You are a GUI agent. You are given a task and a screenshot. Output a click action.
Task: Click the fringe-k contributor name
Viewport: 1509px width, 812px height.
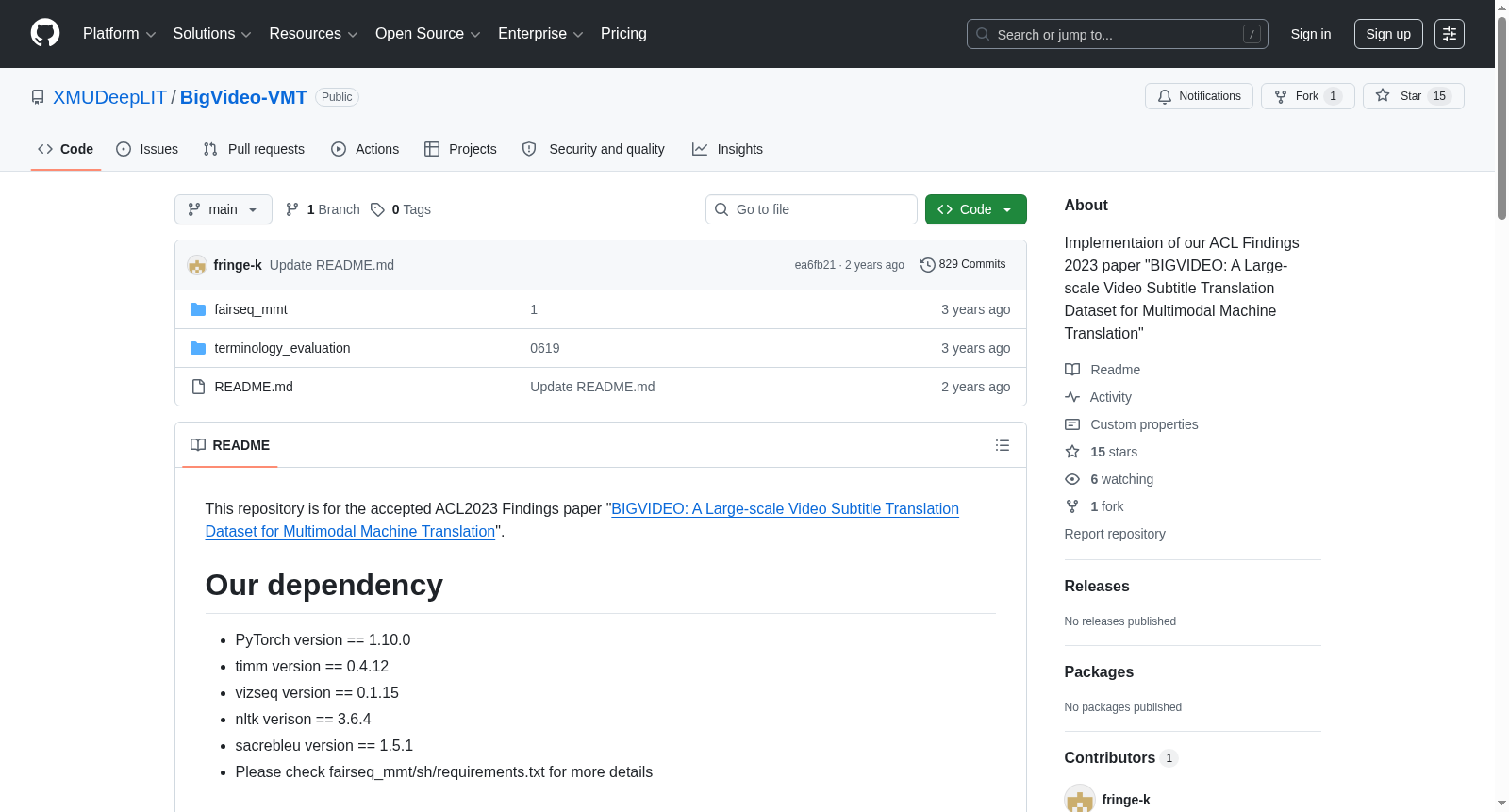[1126, 800]
